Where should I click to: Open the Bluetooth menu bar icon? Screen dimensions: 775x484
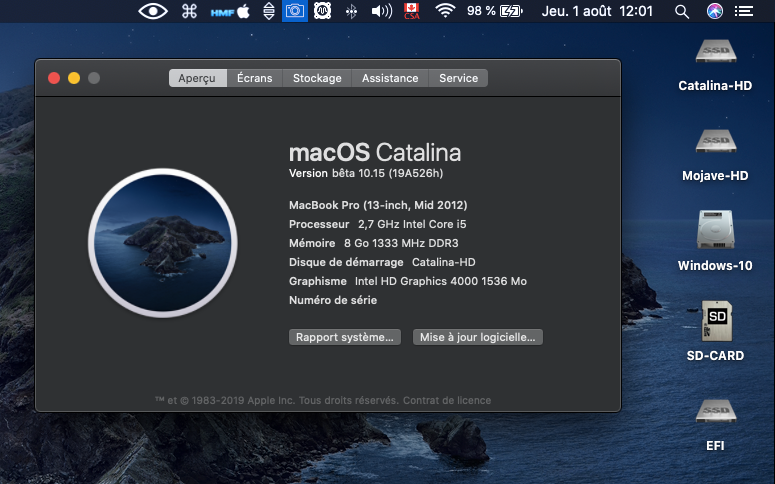click(x=351, y=11)
